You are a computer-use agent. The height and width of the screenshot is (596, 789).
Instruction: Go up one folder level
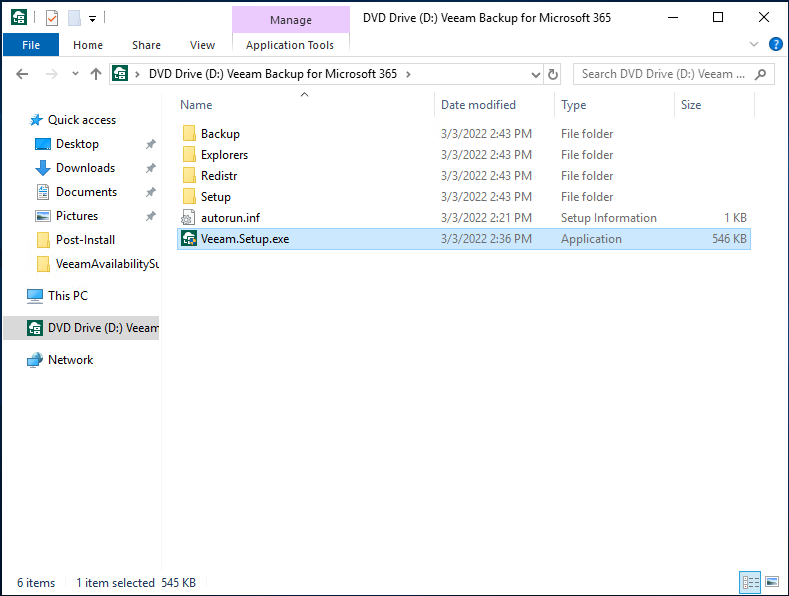tap(96, 74)
